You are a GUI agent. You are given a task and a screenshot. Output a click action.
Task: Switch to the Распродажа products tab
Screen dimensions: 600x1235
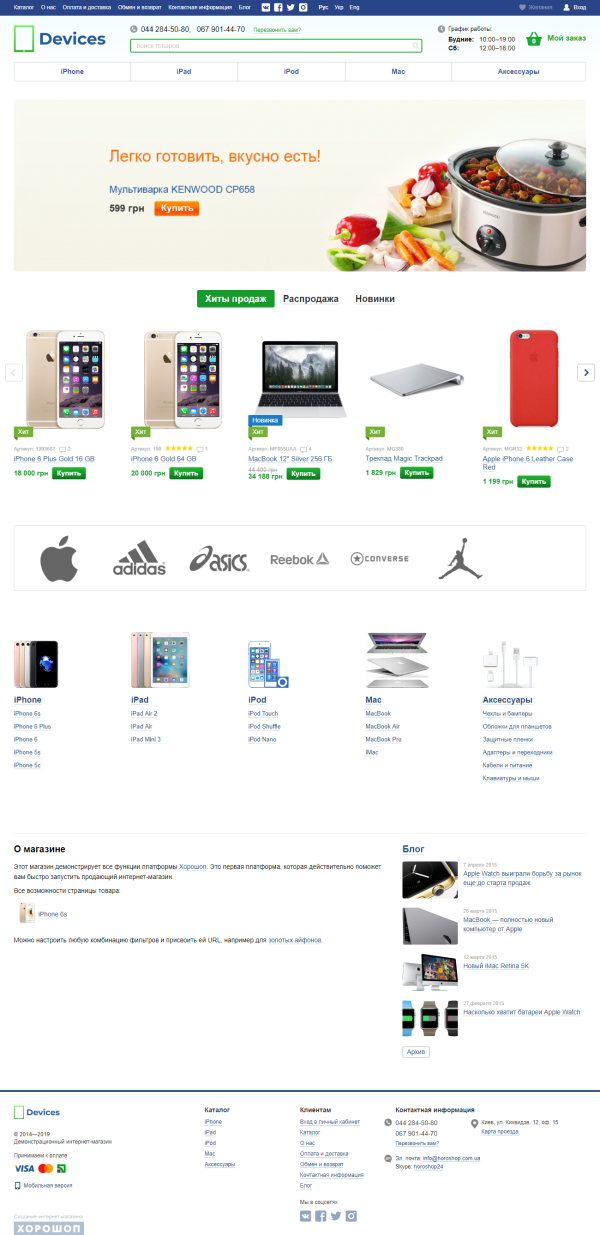click(x=311, y=299)
